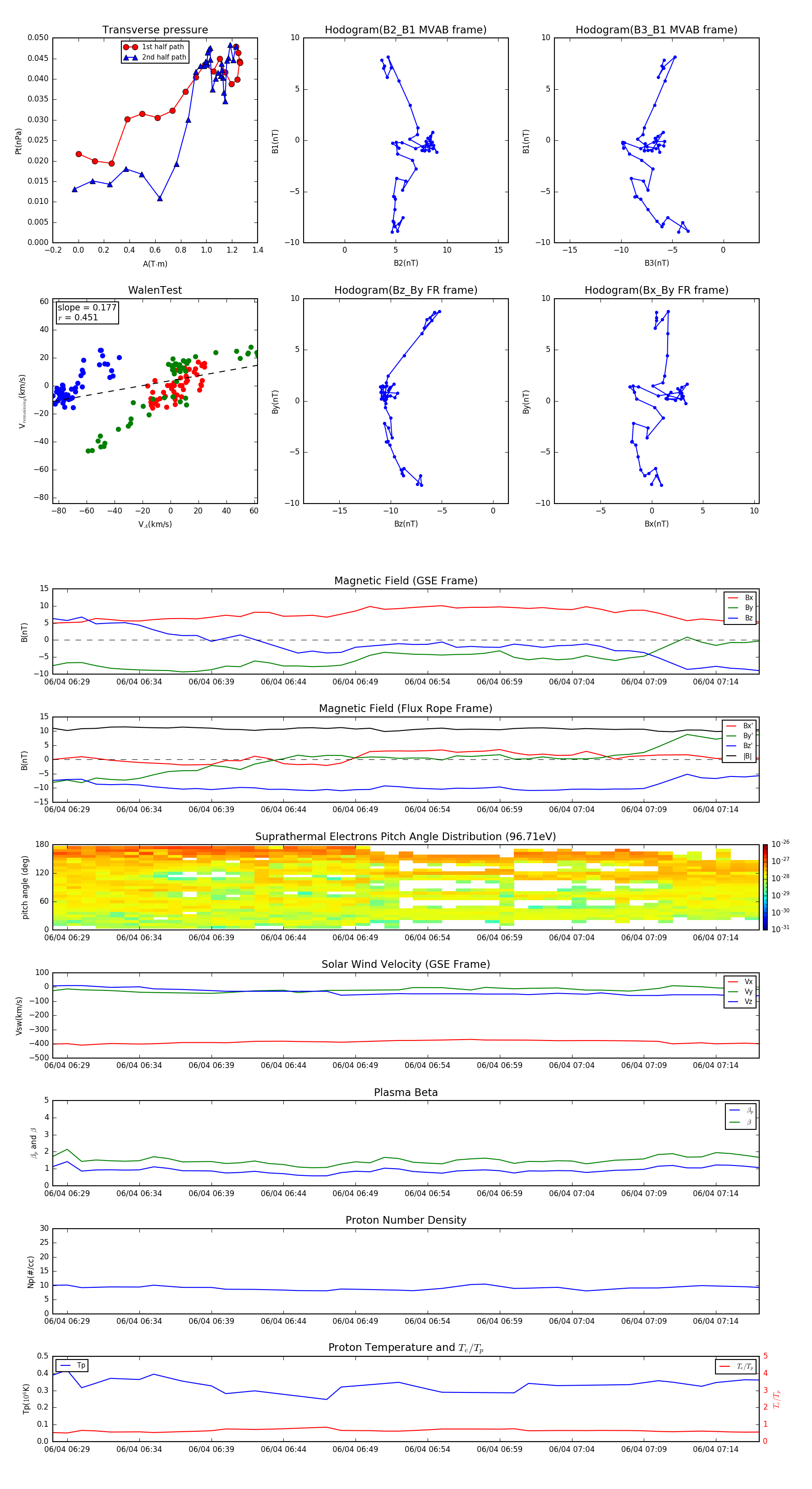Click the Suprathermal Electrons Pitch Angle Distribution title

(x=406, y=837)
